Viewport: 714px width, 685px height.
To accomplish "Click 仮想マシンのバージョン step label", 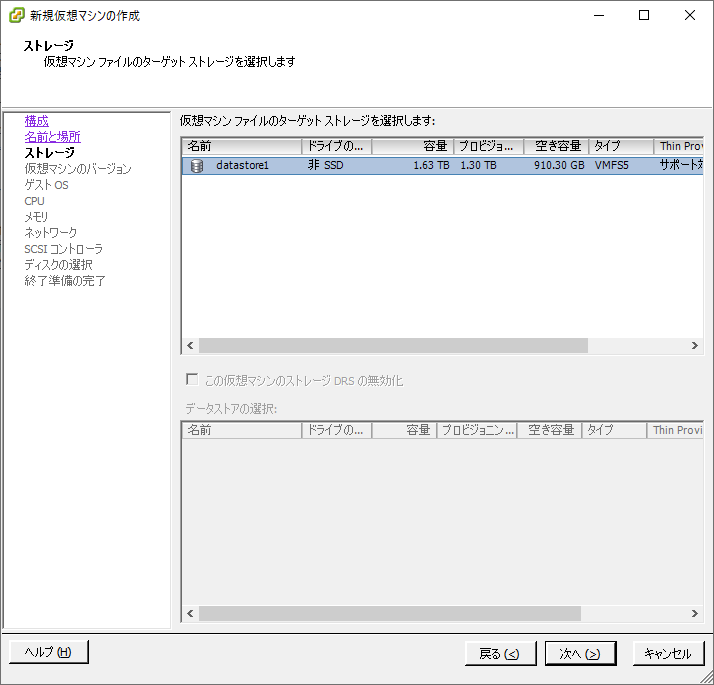I will click(x=78, y=169).
